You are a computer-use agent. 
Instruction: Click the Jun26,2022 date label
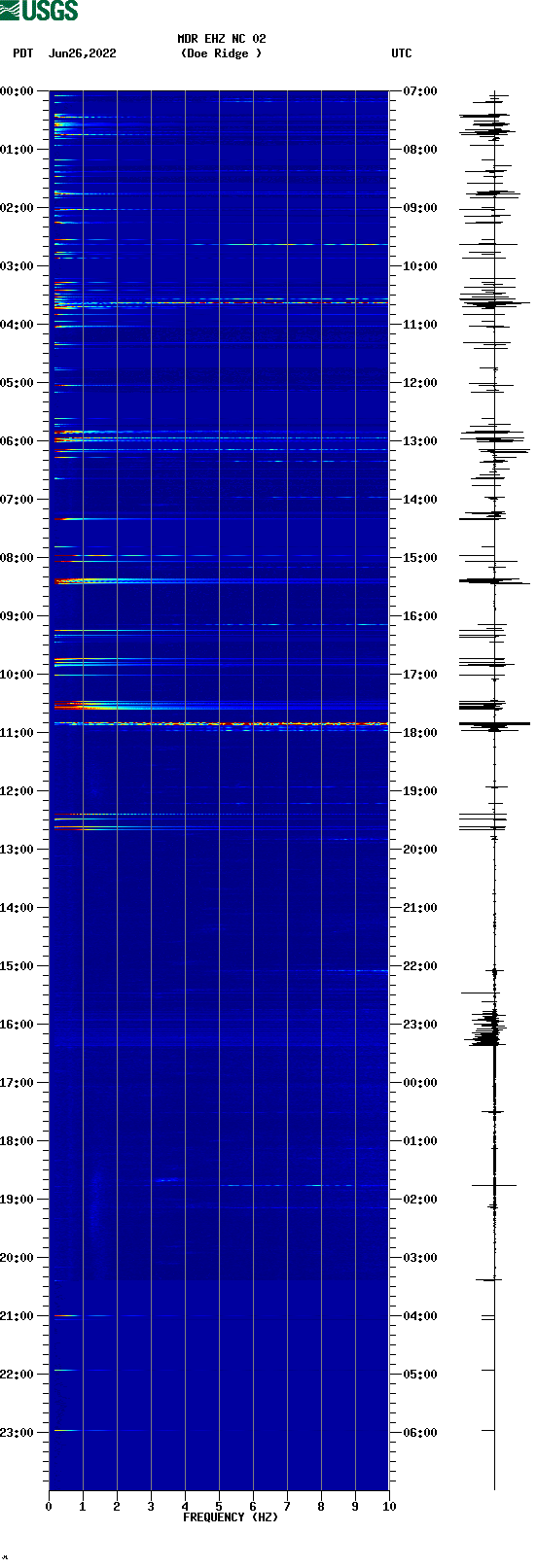[83, 53]
